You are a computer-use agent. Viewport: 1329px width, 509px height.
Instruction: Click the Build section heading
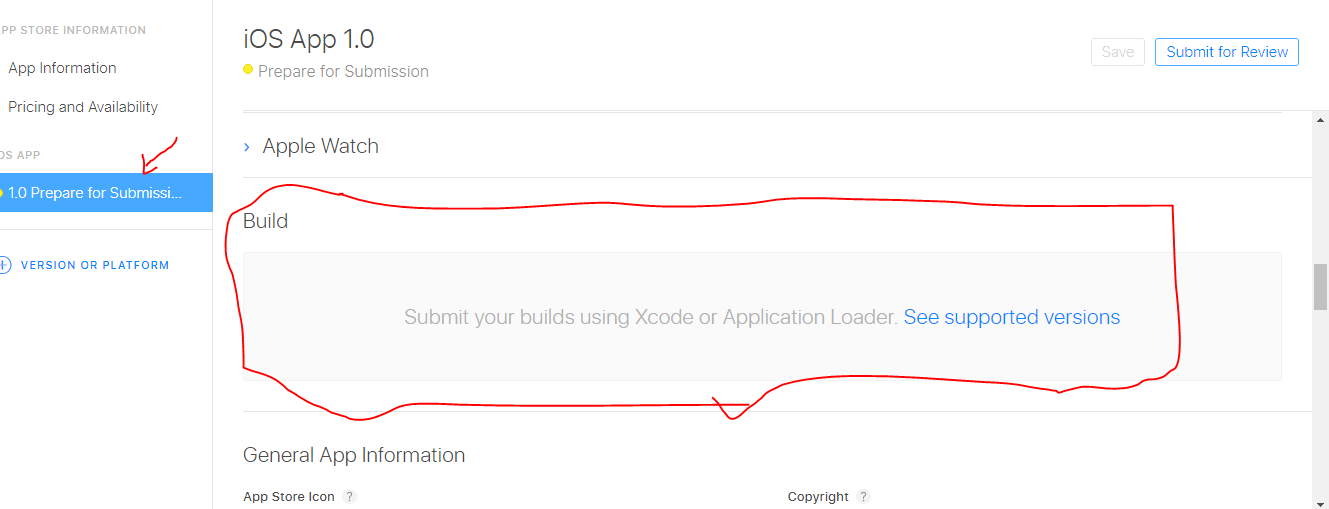point(266,221)
